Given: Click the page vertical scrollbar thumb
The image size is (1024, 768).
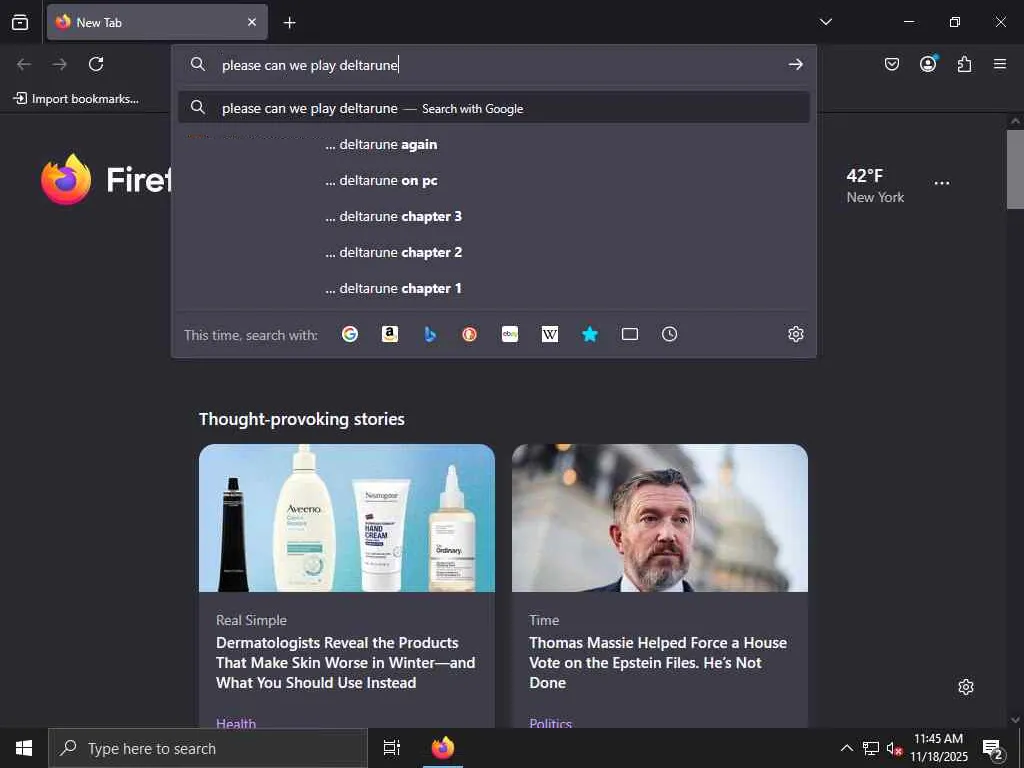Looking at the screenshot, I should click(x=1015, y=169).
